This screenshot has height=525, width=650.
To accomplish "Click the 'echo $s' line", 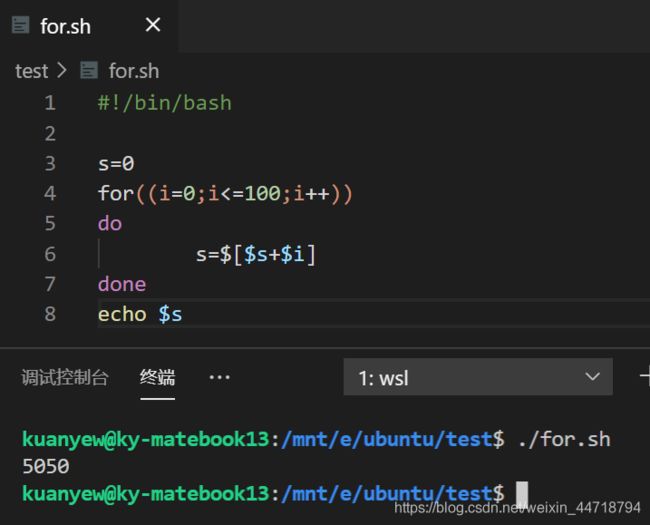I will [x=140, y=314].
